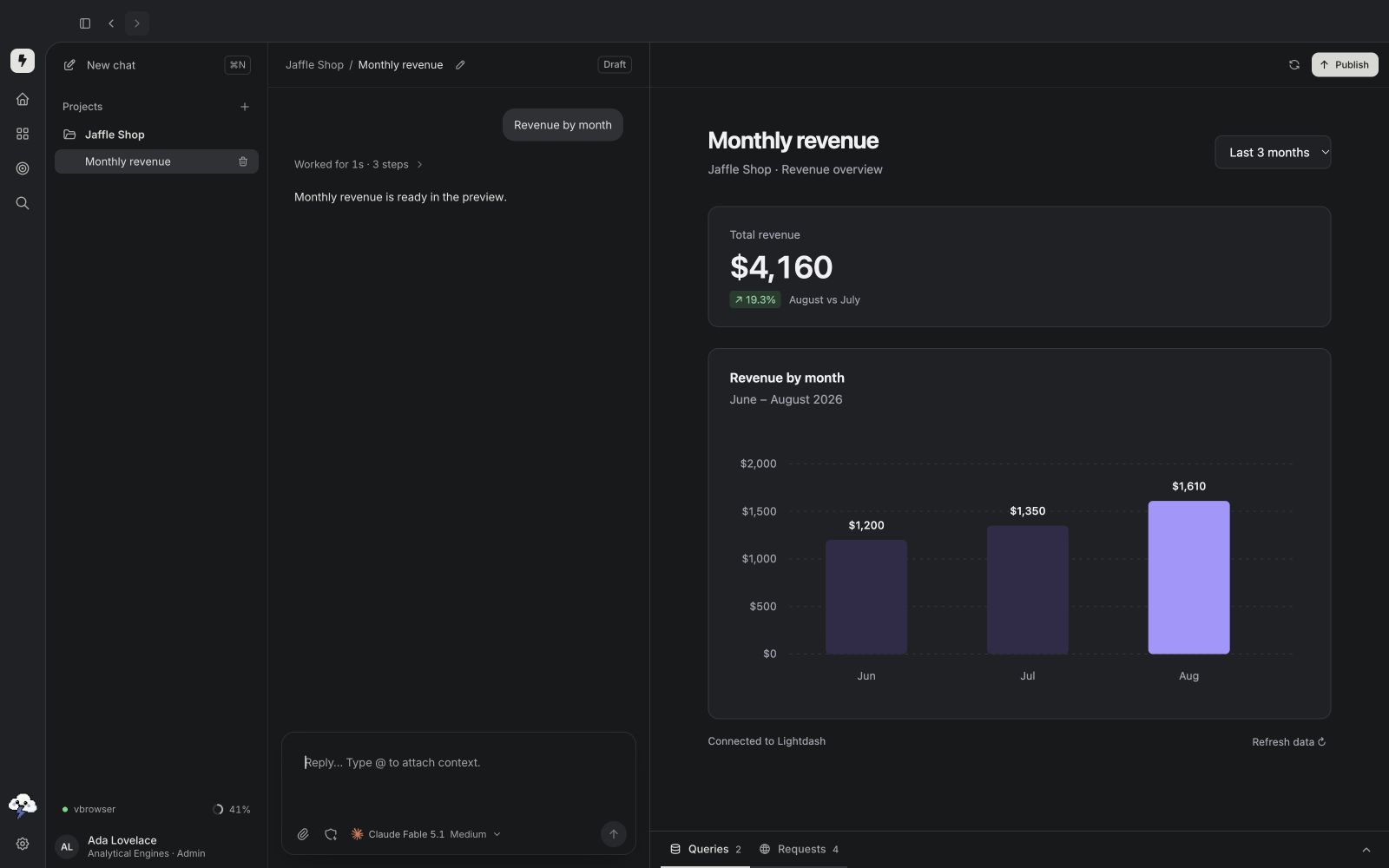
Task: Click the June bar in chart
Action: tap(866, 596)
